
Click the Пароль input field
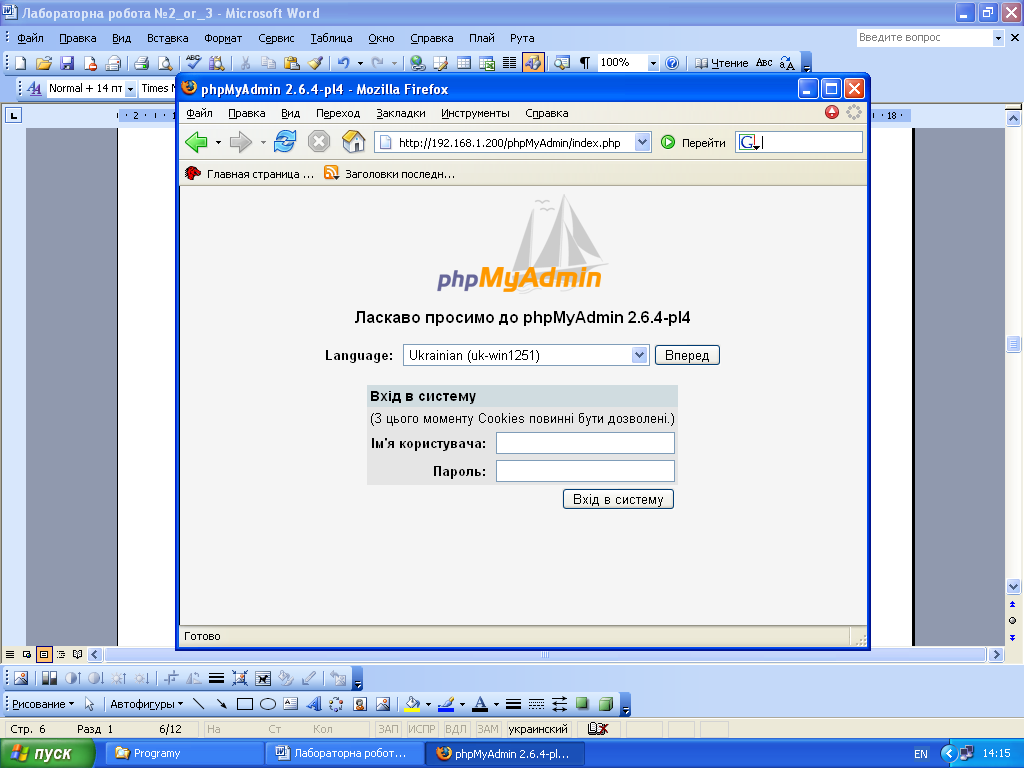click(x=585, y=471)
